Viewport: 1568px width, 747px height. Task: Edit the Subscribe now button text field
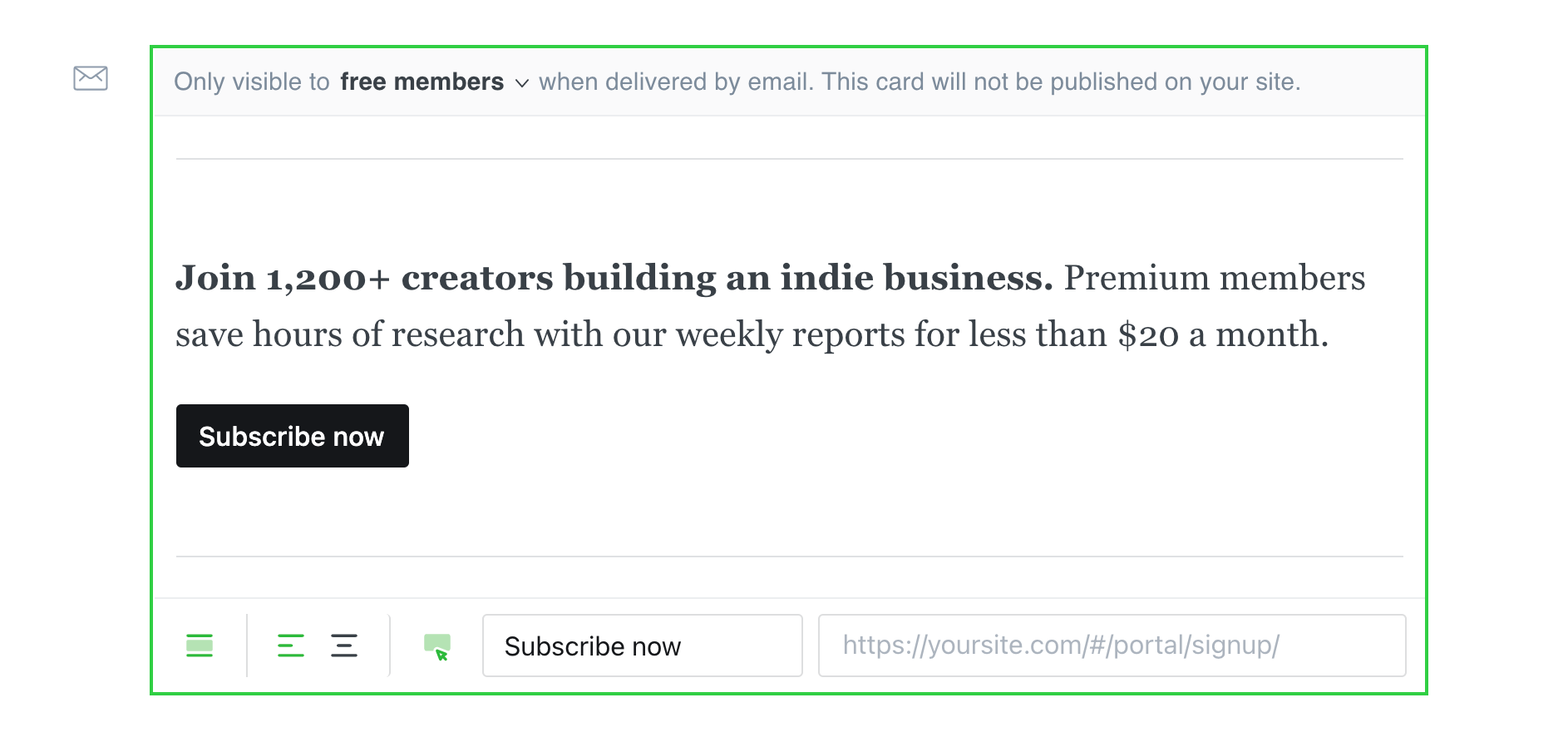click(x=642, y=646)
